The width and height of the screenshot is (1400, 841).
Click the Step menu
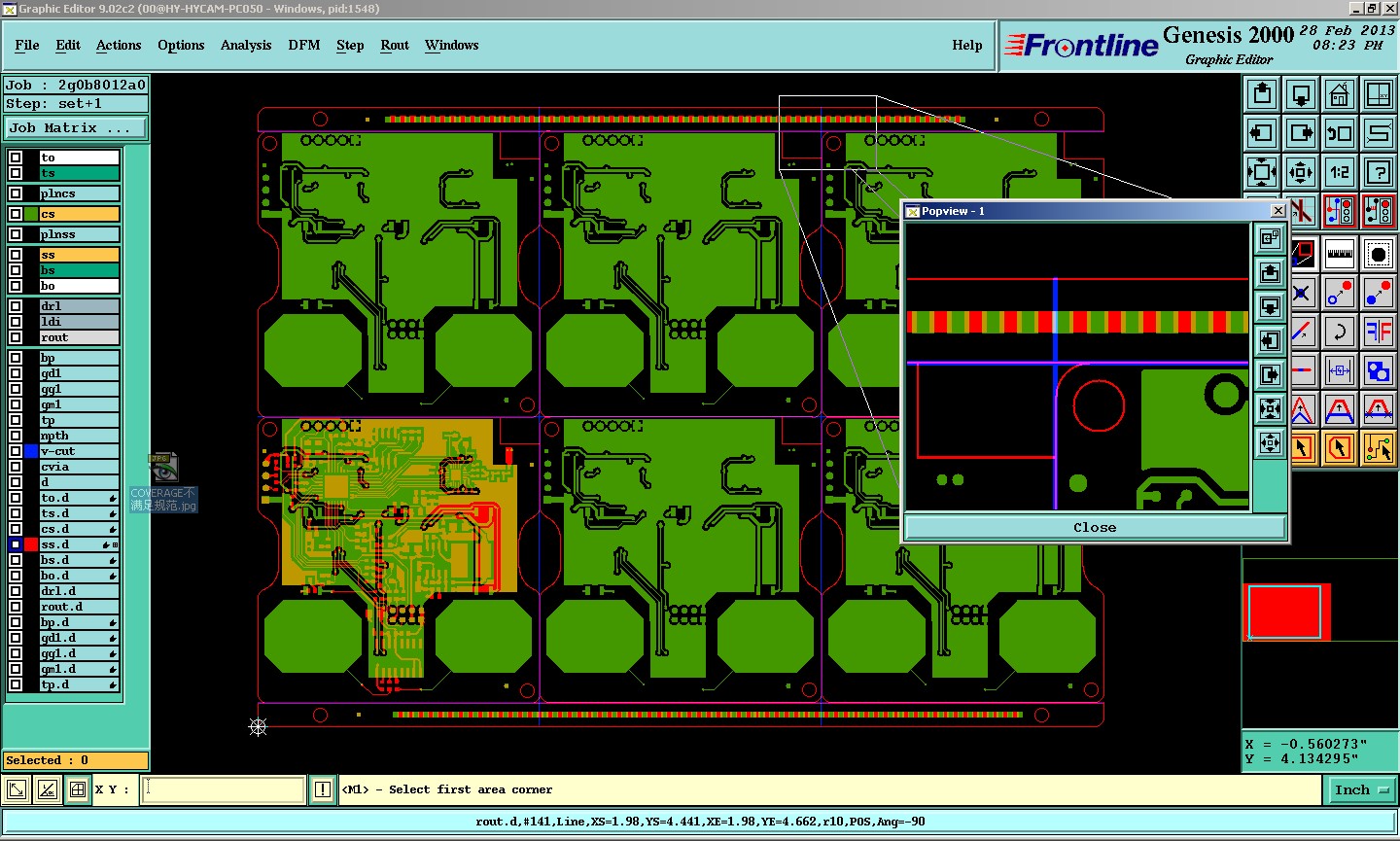tap(350, 45)
